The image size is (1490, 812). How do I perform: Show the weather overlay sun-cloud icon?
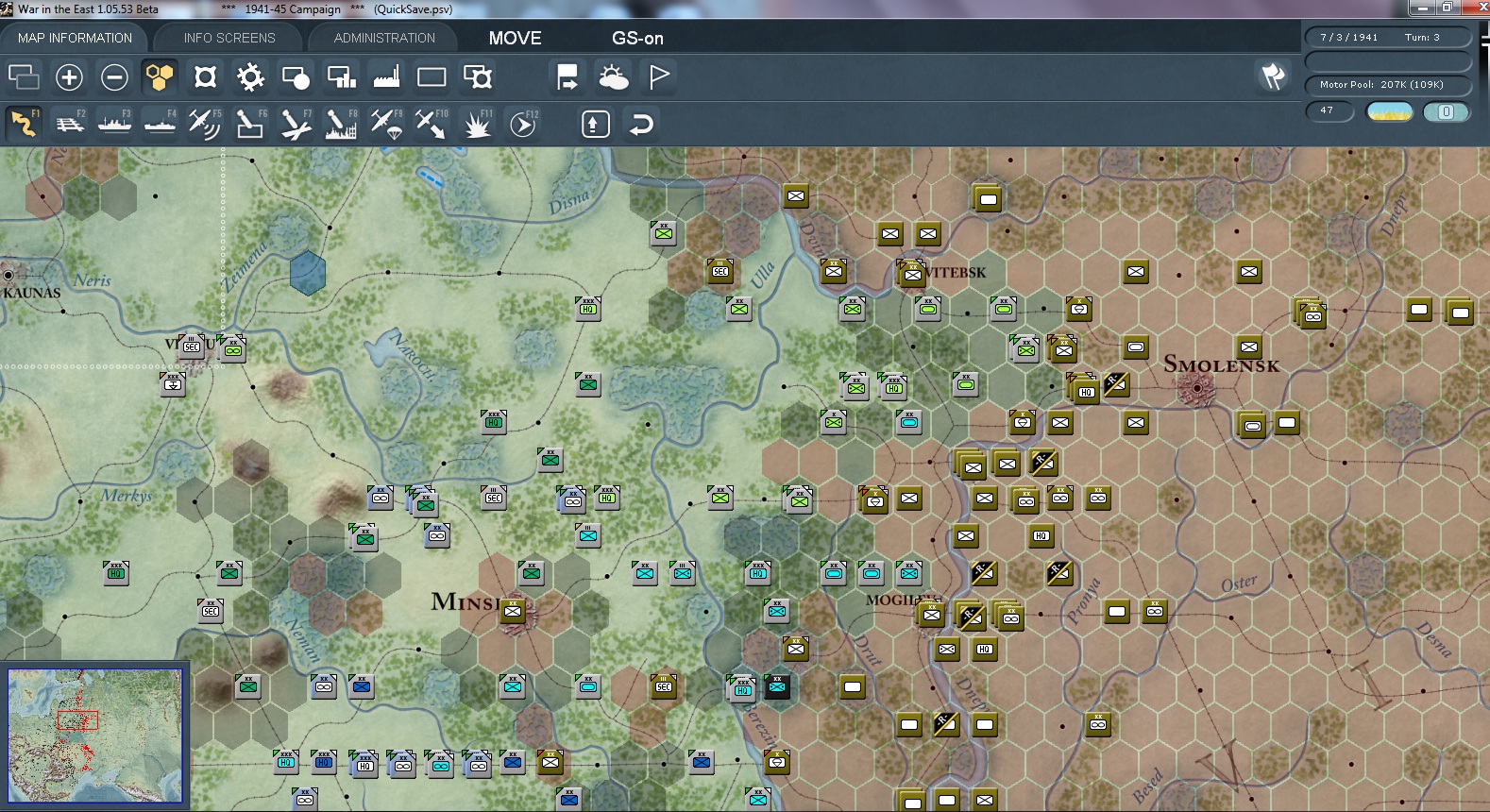tap(613, 77)
